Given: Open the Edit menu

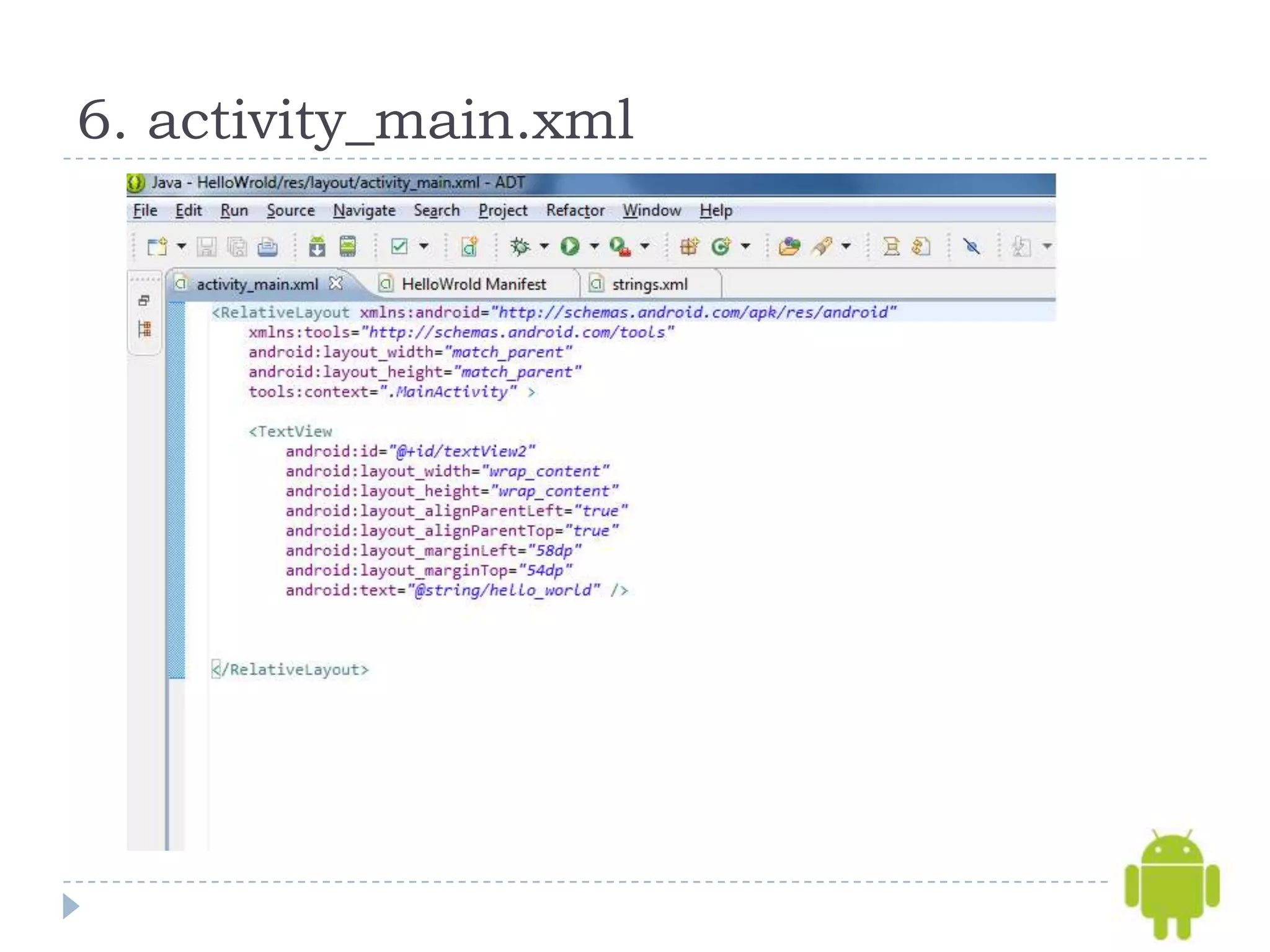Looking at the screenshot, I should 189,211.
